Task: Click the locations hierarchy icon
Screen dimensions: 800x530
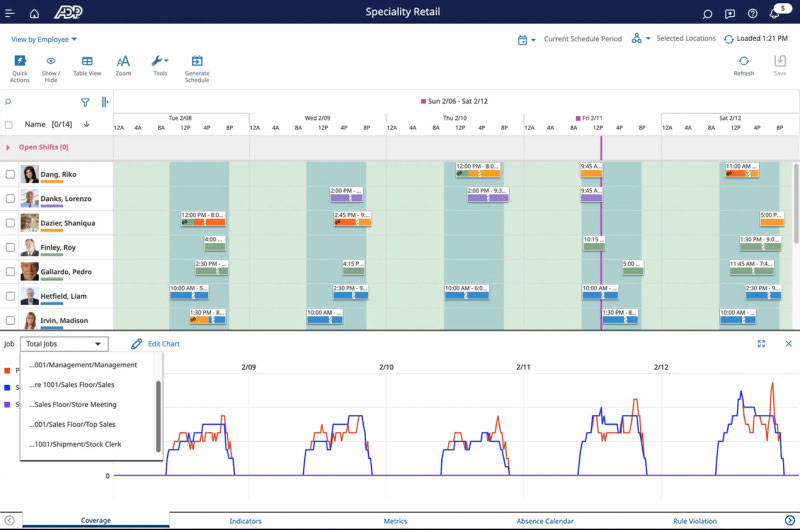Action: click(x=636, y=38)
